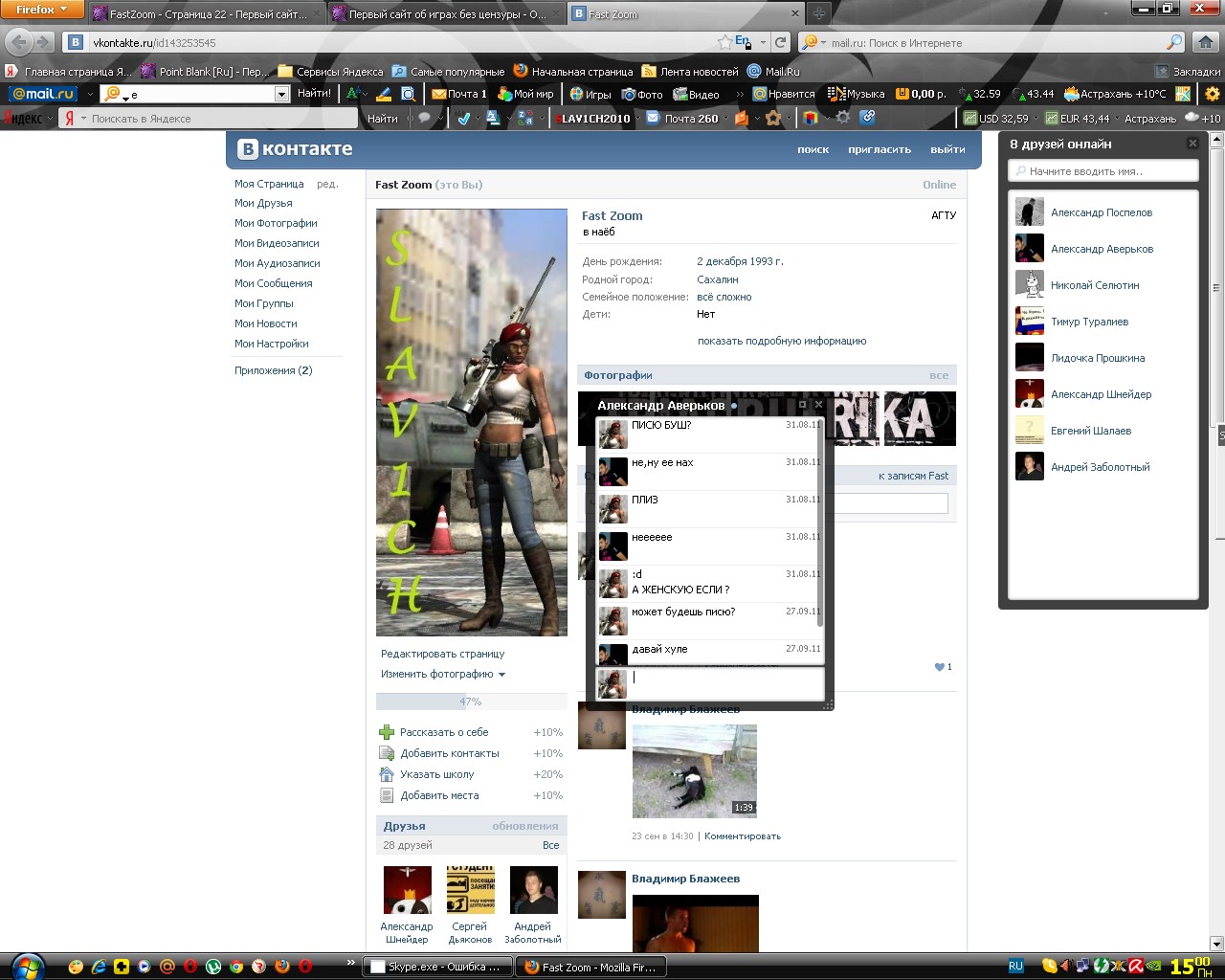The image size is (1225, 980).
Task: Click the Yandex toolbar spellcheck checkmark icon
Action: pyautogui.click(x=464, y=119)
